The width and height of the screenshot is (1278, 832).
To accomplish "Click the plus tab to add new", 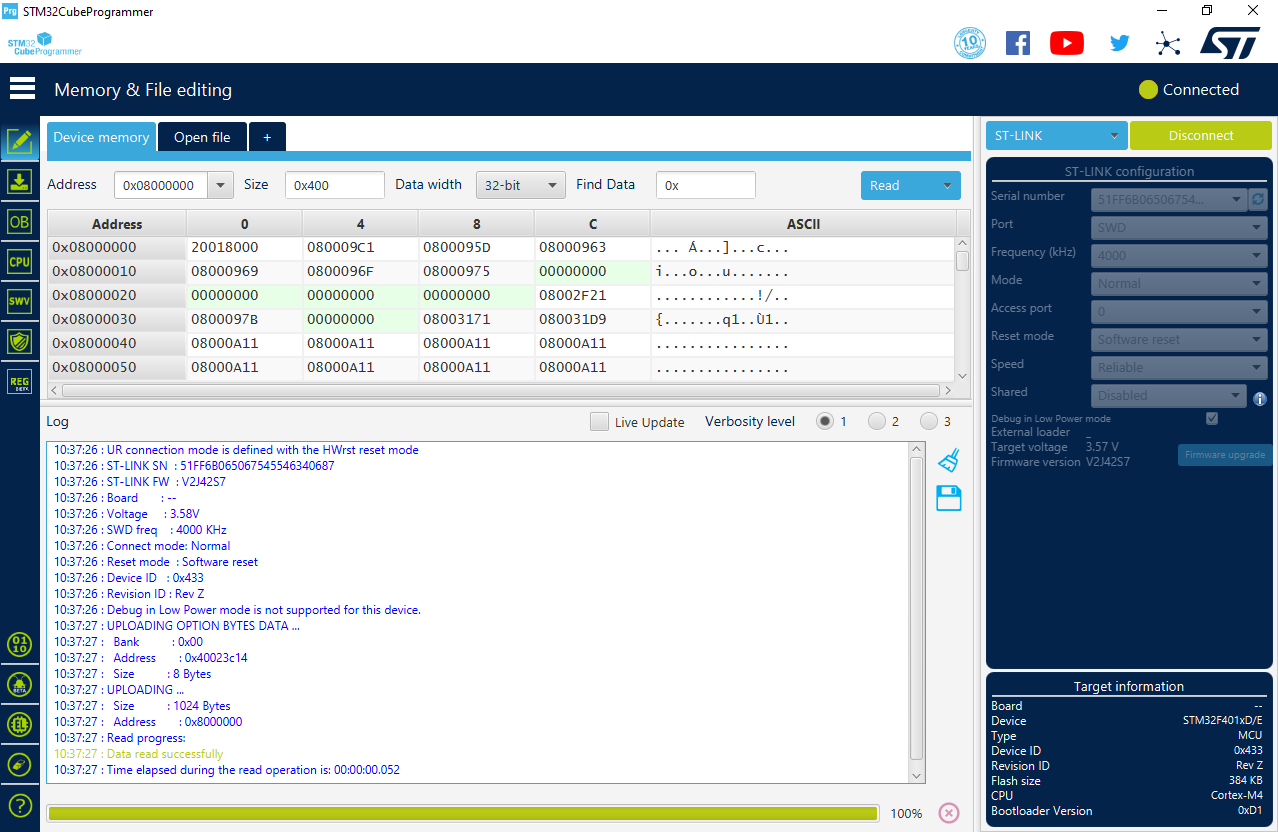I will click(x=267, y=137).
